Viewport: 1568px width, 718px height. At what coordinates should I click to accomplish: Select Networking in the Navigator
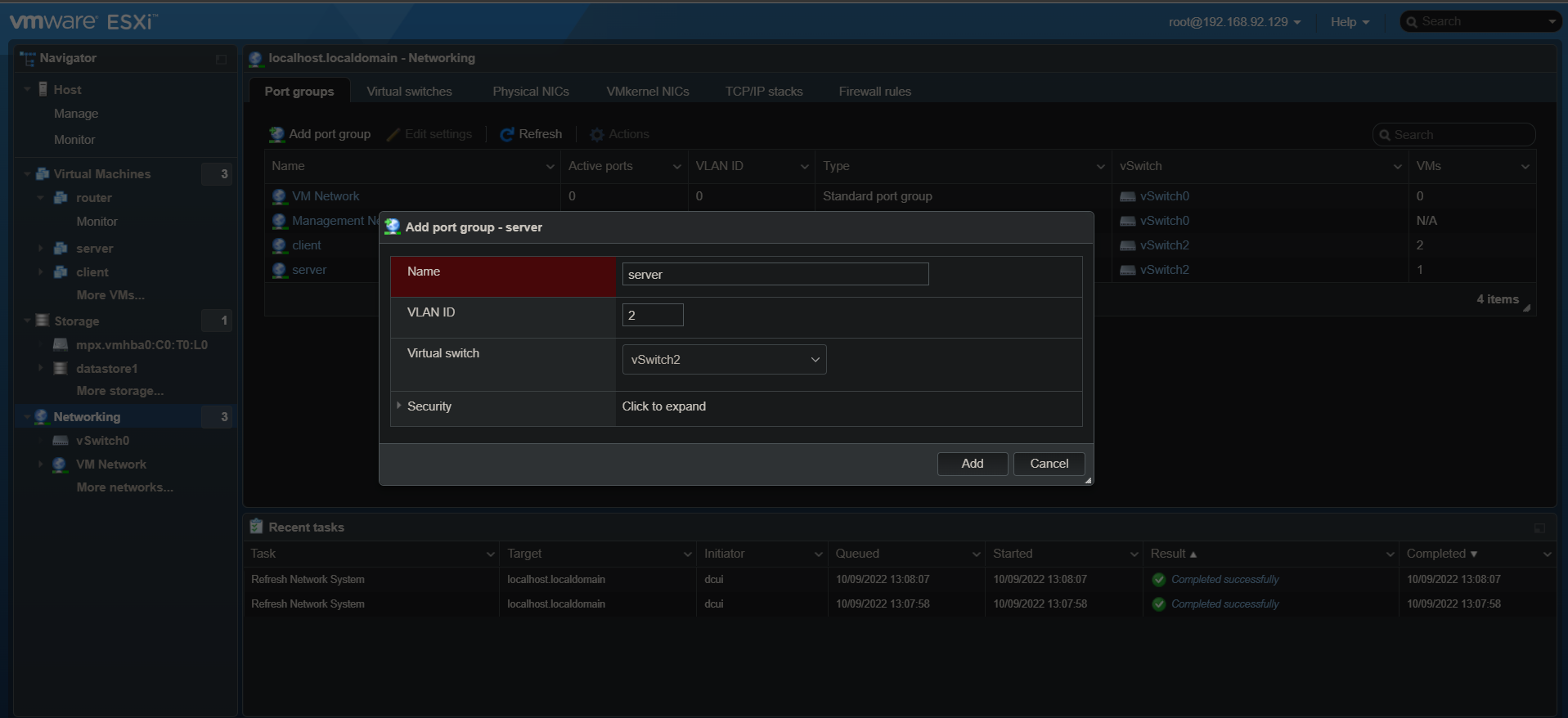87,417
